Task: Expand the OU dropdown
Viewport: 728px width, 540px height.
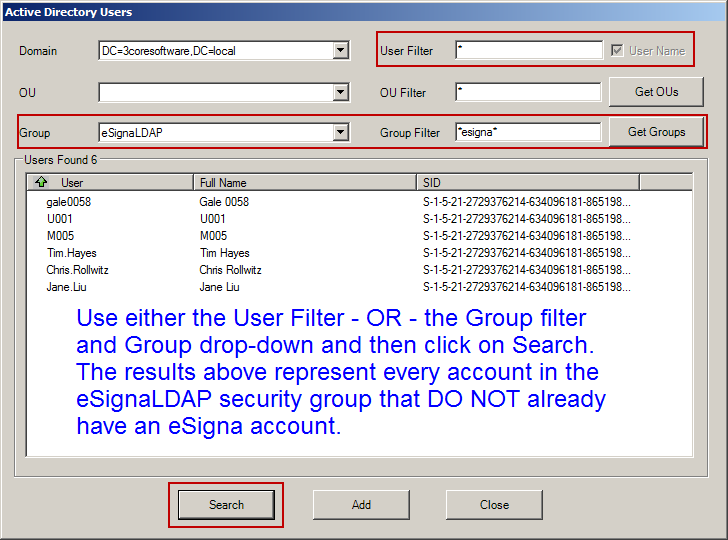Action: pos(341,92)
